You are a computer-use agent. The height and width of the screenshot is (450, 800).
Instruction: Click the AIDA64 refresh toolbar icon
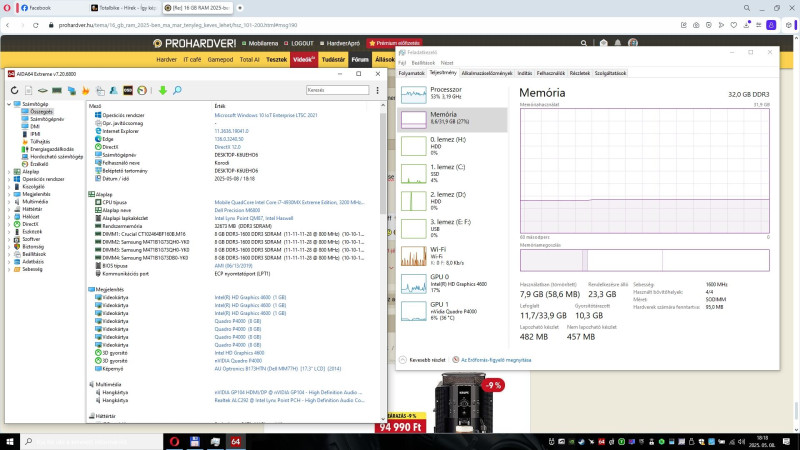(x=14, y=90)
